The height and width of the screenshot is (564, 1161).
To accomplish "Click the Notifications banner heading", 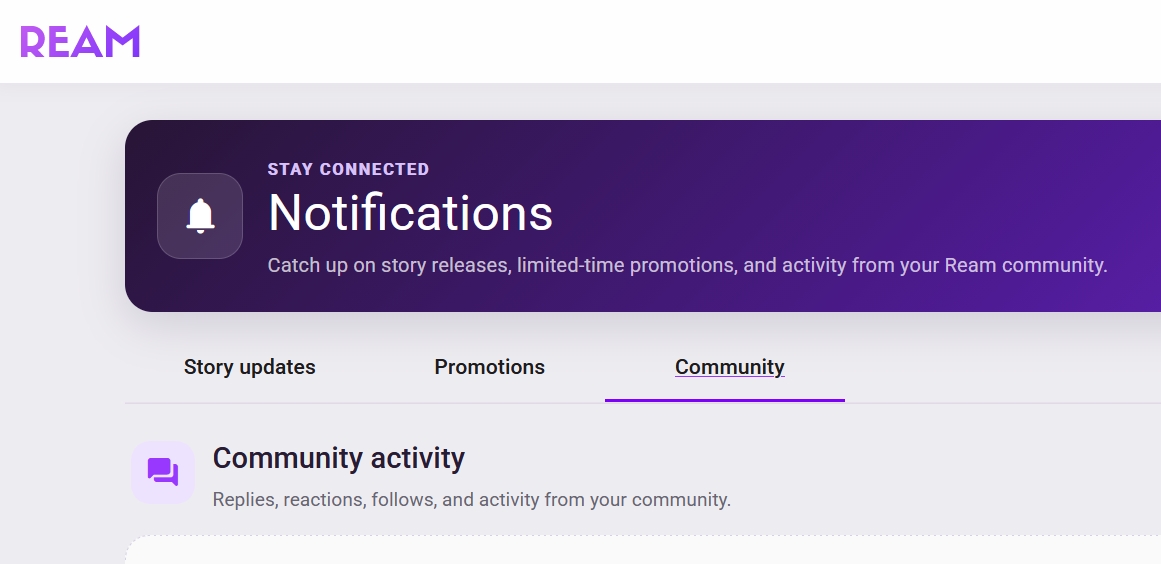I will pos(410,213).
